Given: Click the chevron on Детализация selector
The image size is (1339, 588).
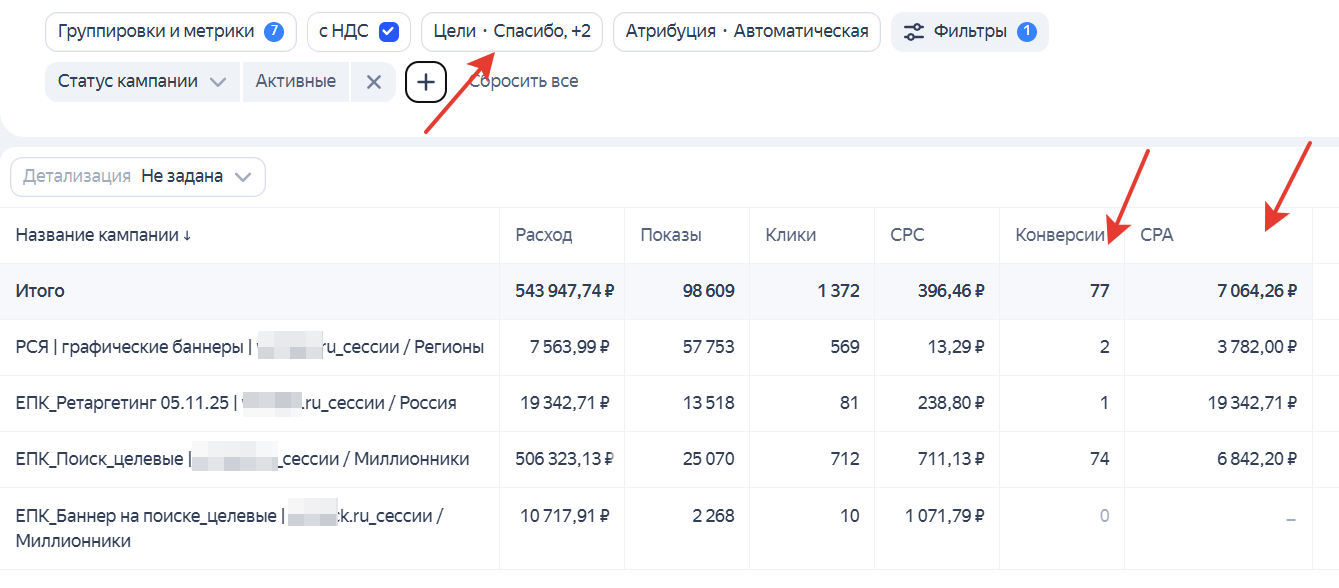Looking at the screenshot, I should pos(241,176).
